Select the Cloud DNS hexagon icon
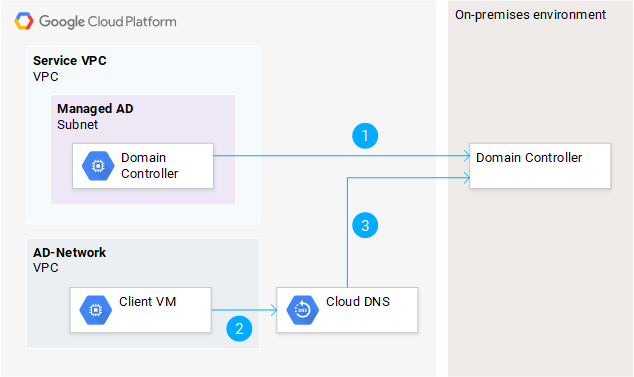The image size is (634, 377). tap(302, 310)
